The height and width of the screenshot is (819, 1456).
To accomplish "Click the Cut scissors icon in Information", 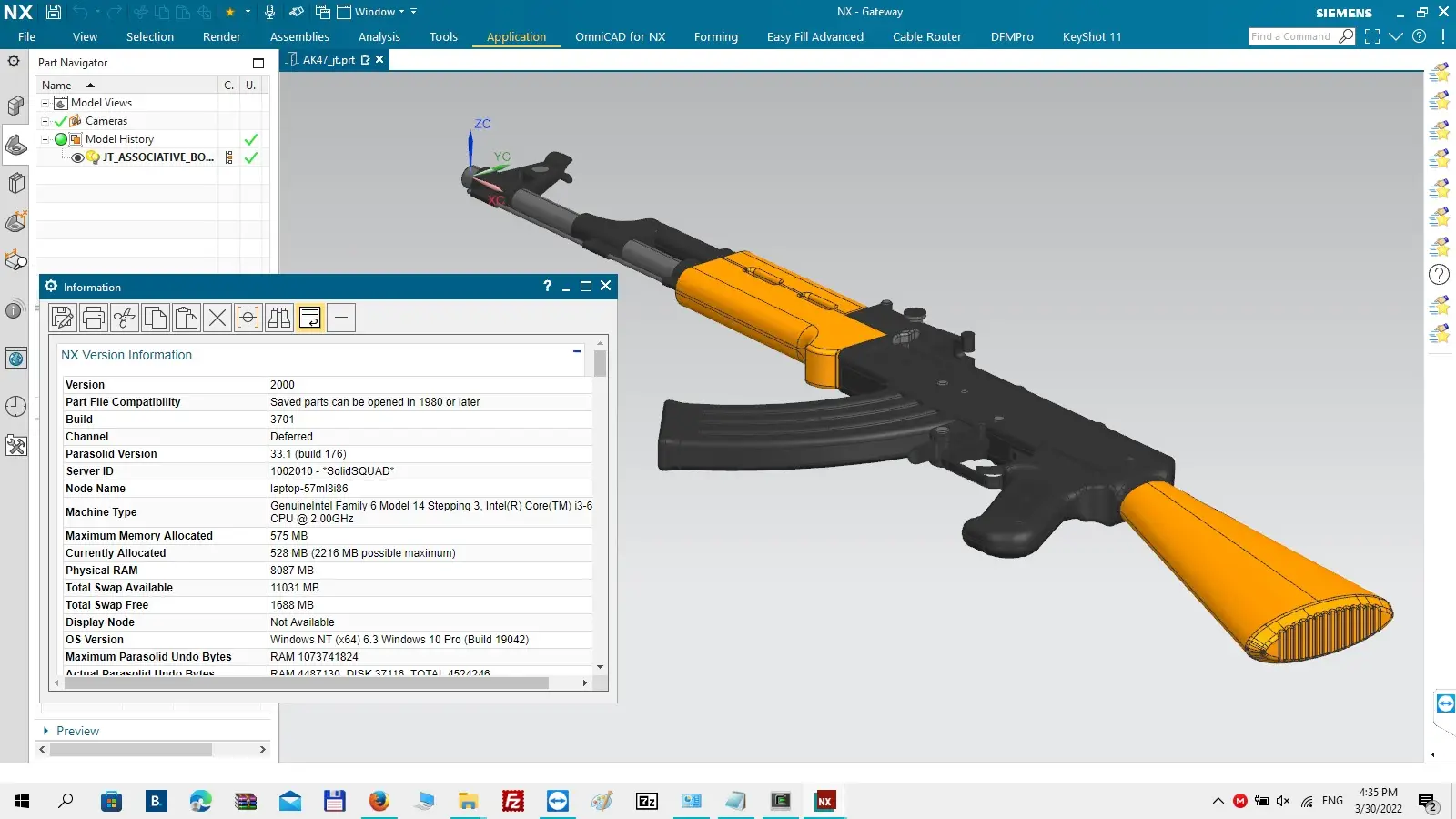I will click(x=125, y=318).
